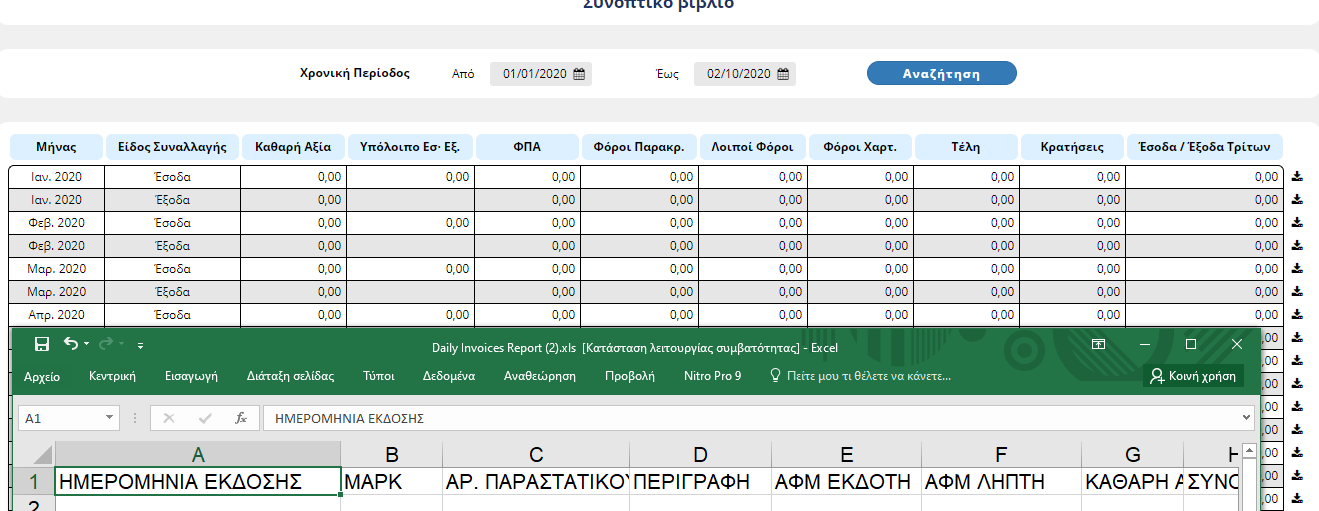The width and height of the screenshot is (1319, 511).
Task: Download the Απρ. 2020 Έσοδα row
Action: pos(1297,315)
